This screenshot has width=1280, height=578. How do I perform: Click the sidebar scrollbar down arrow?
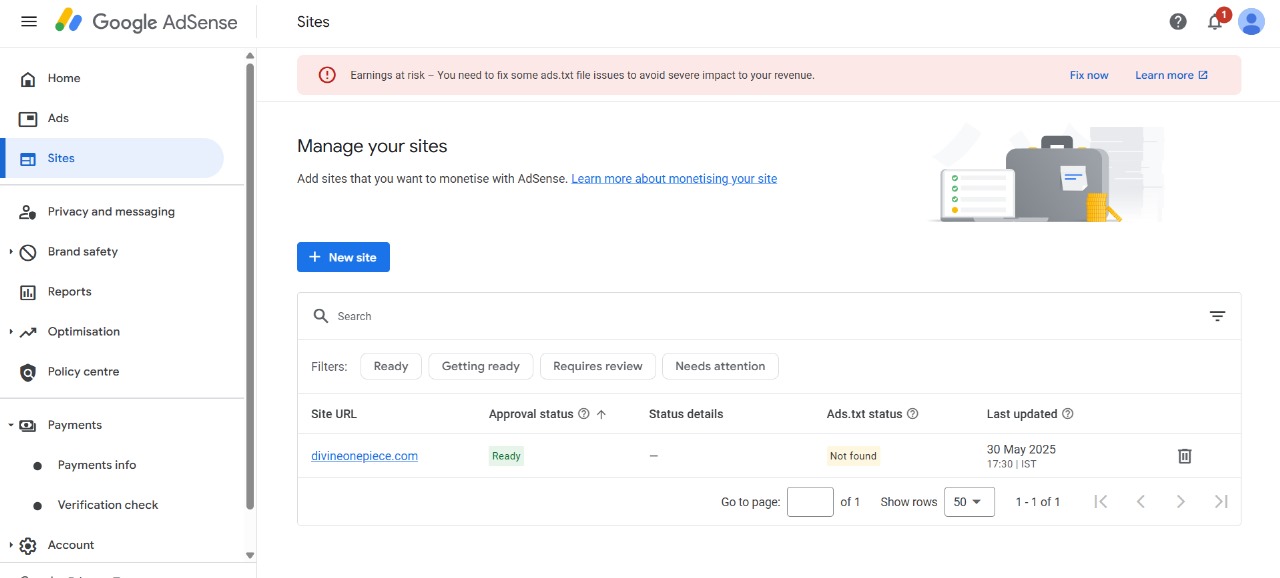250,555
